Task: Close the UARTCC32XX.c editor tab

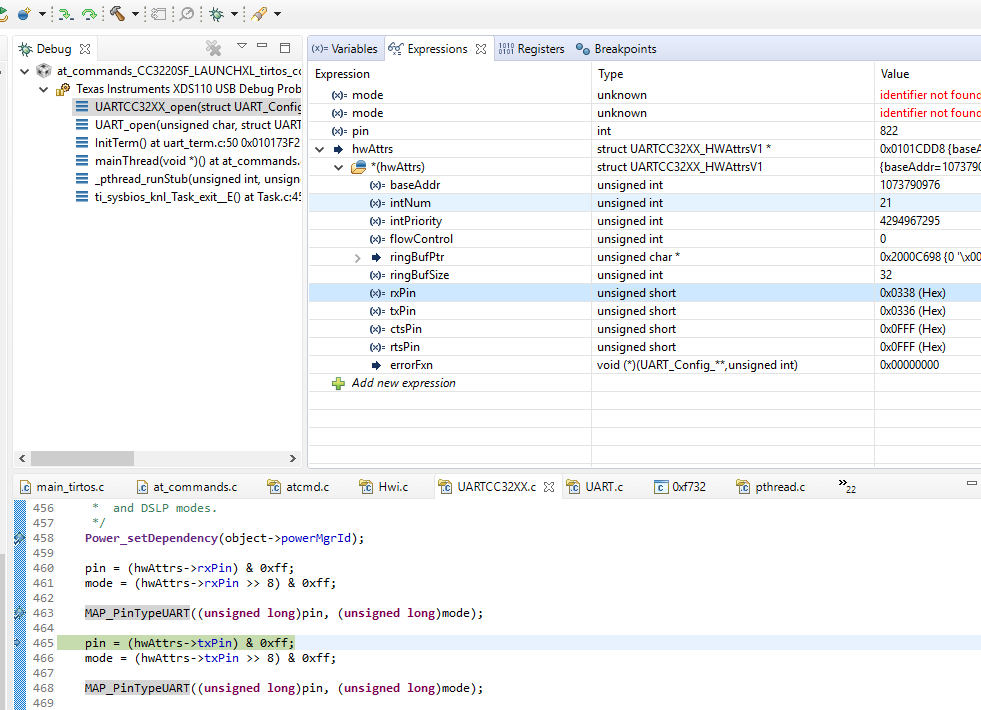Action: tap(547, 487)
